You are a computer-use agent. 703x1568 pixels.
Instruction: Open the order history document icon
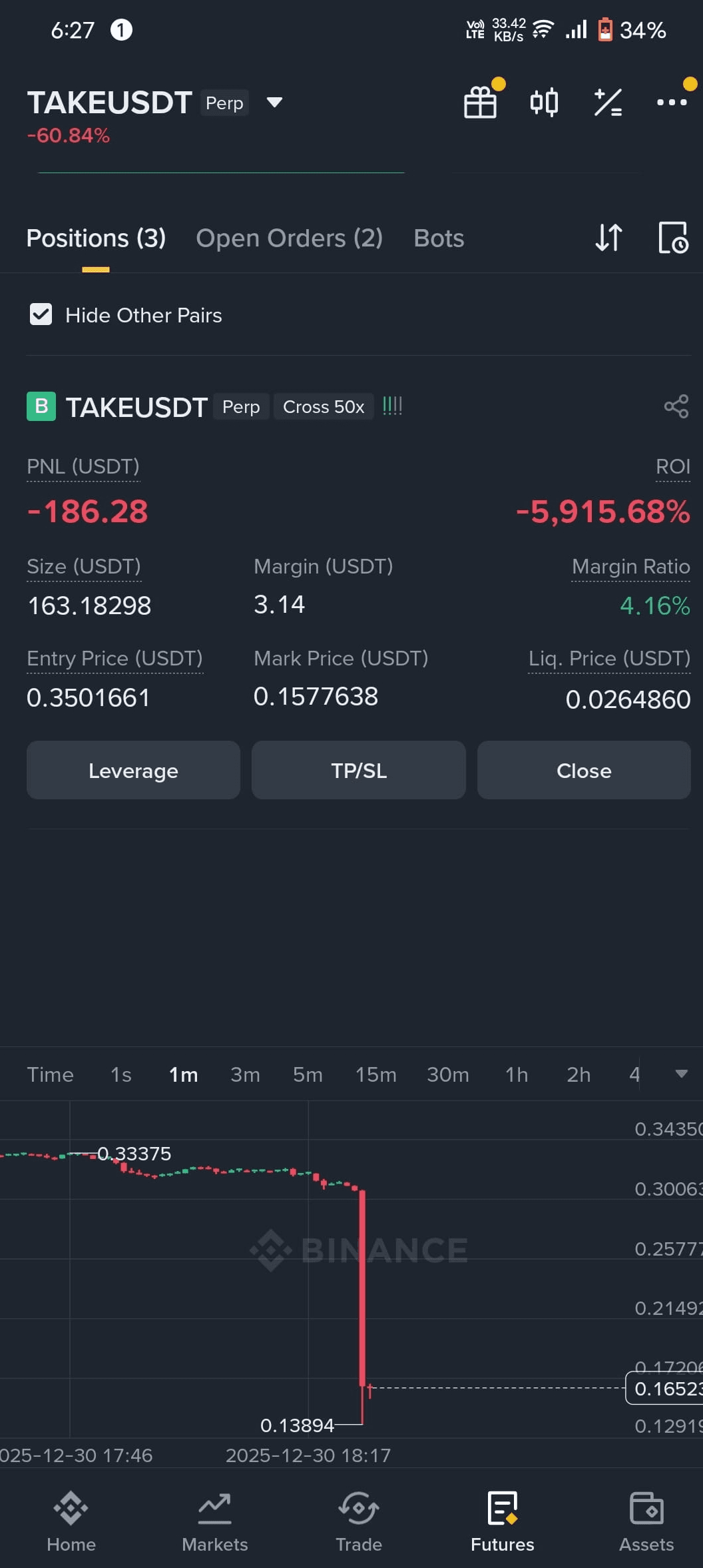coord(673,238)
